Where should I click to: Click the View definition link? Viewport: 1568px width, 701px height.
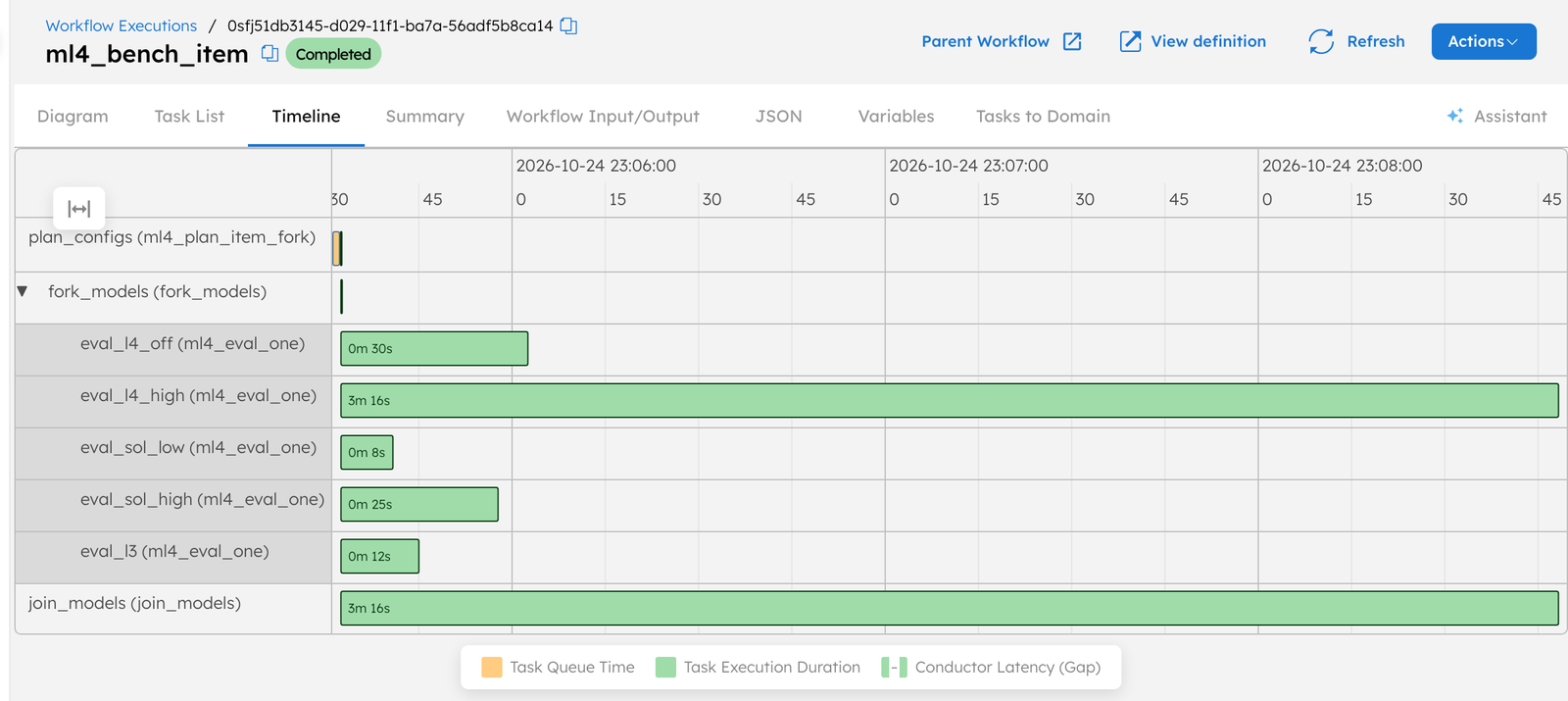pos(1208,41)
